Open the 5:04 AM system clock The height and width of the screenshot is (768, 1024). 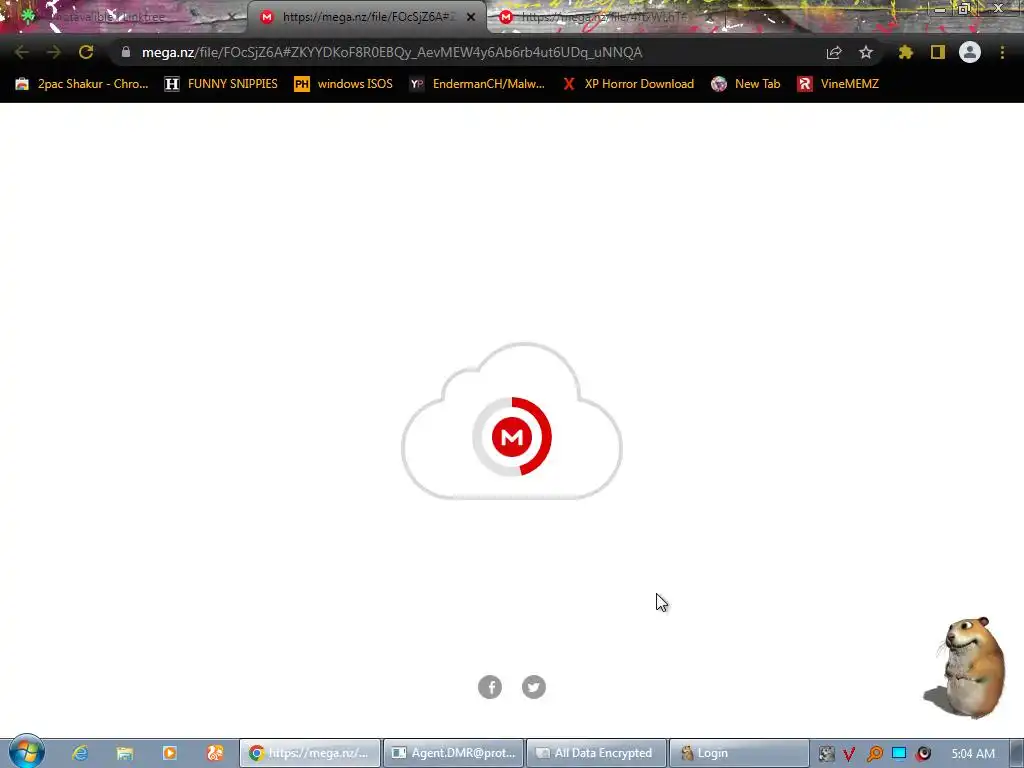coord(973,754)
